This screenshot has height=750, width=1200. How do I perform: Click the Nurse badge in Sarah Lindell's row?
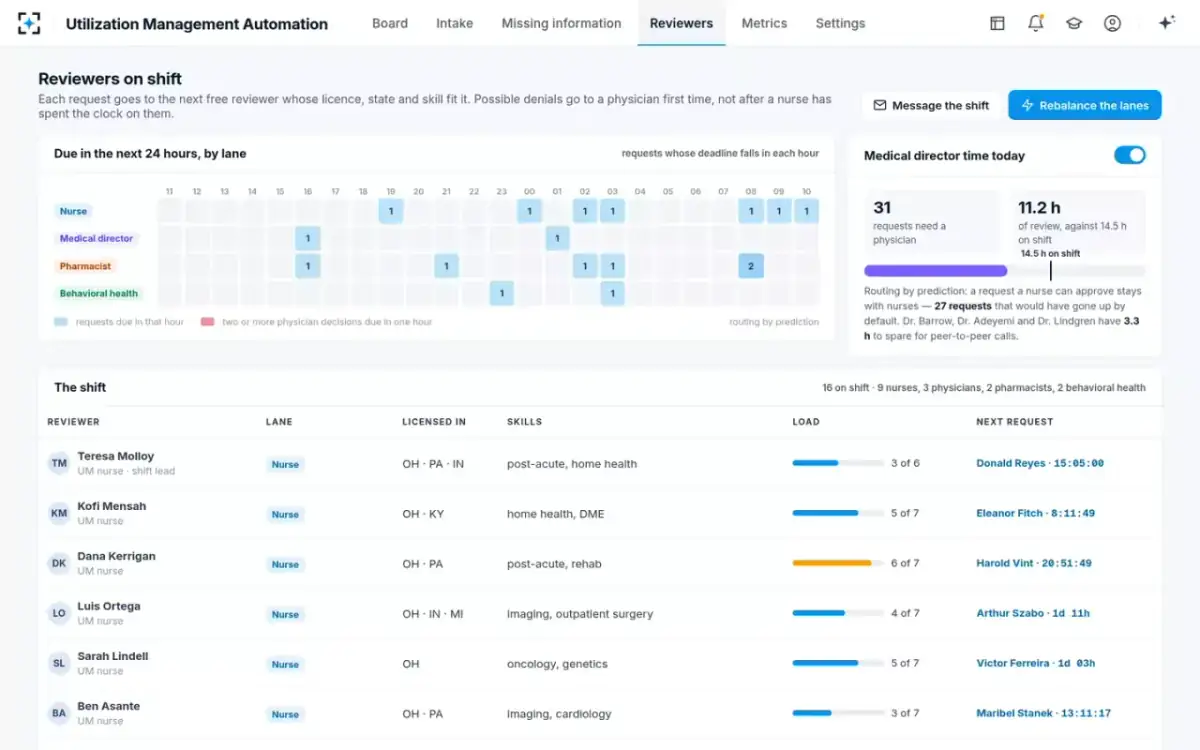point(285,664)
